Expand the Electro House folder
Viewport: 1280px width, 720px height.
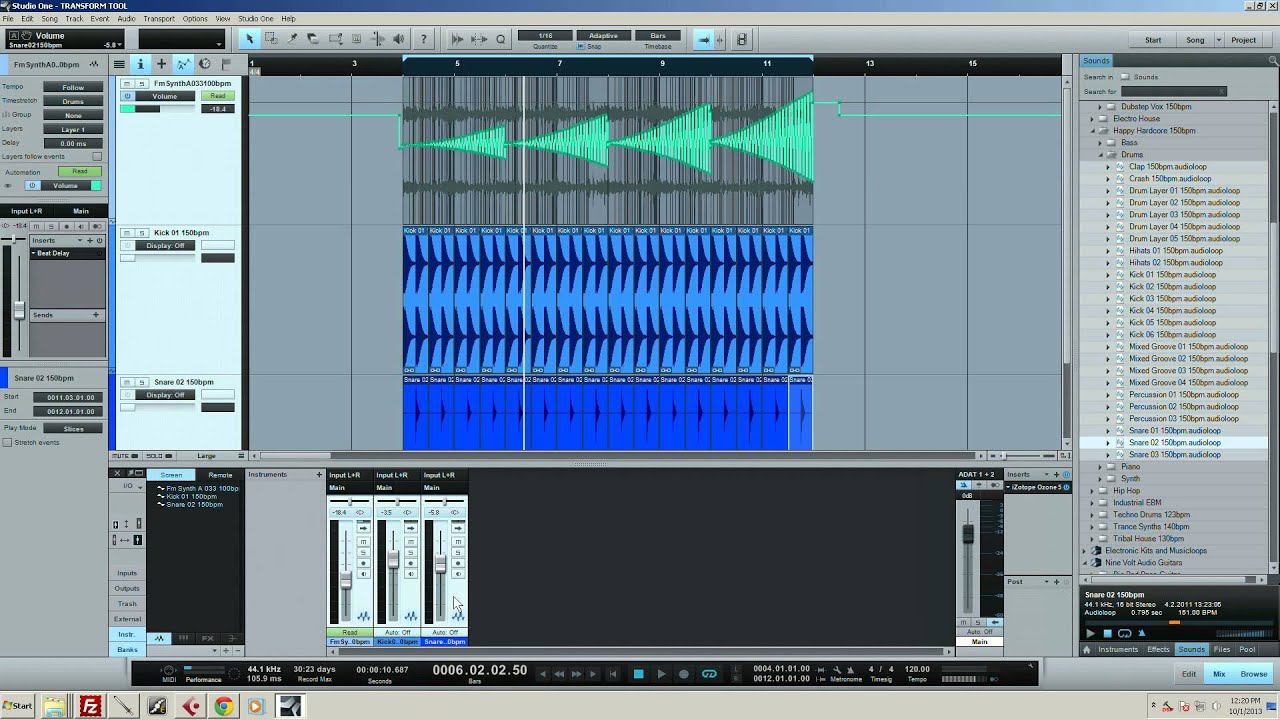(1092, 119)
